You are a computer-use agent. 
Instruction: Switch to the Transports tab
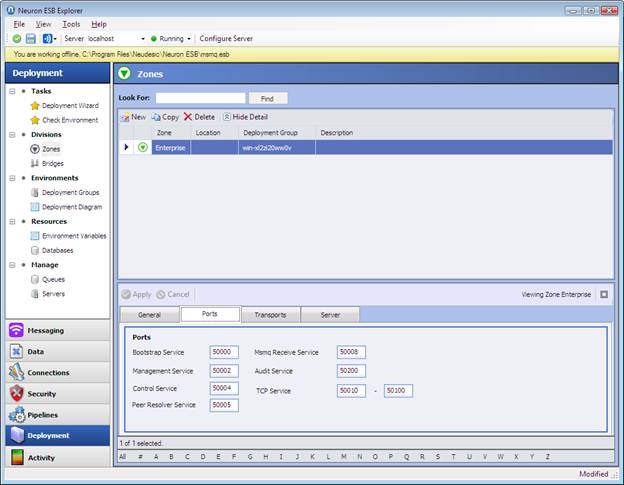[271, 315]
